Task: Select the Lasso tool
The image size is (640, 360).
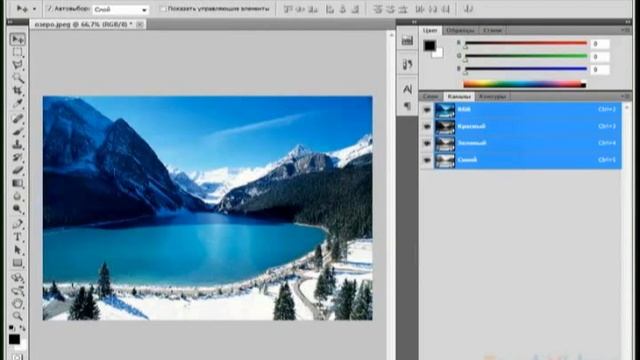Action: (x=18, y=65)
